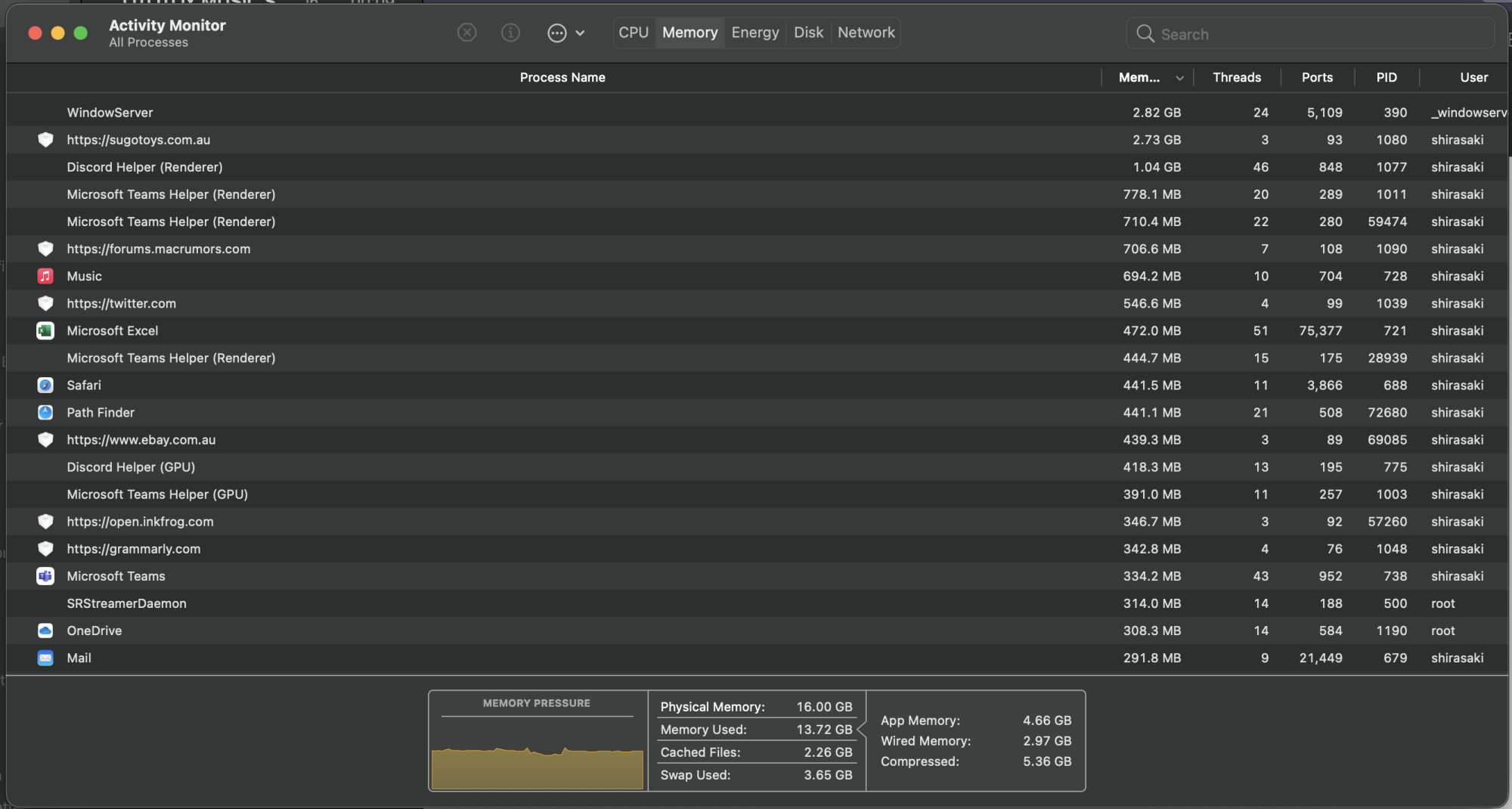Click the root user cell for SRStreamerDaemon
Image resolution: width=1512 pixels, height=809 pixels.
(x=1442, y=603)
